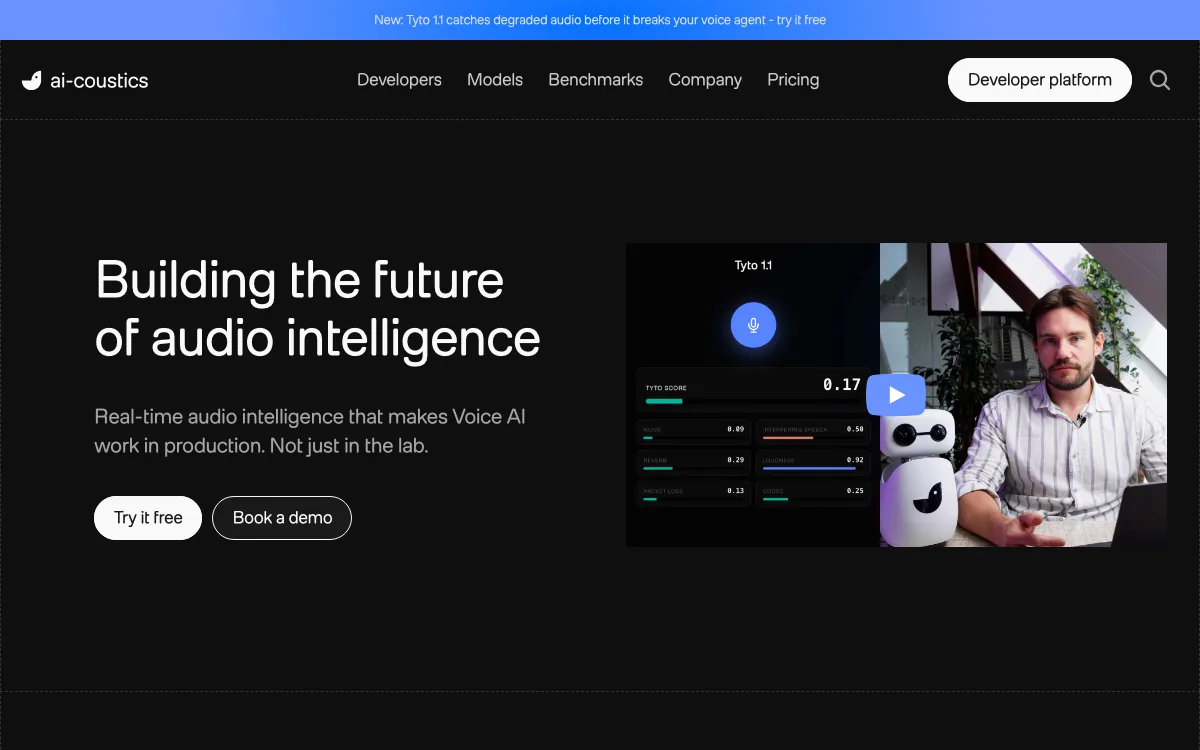
Task: Open the Company menu
Action: (x=705, y=80)
